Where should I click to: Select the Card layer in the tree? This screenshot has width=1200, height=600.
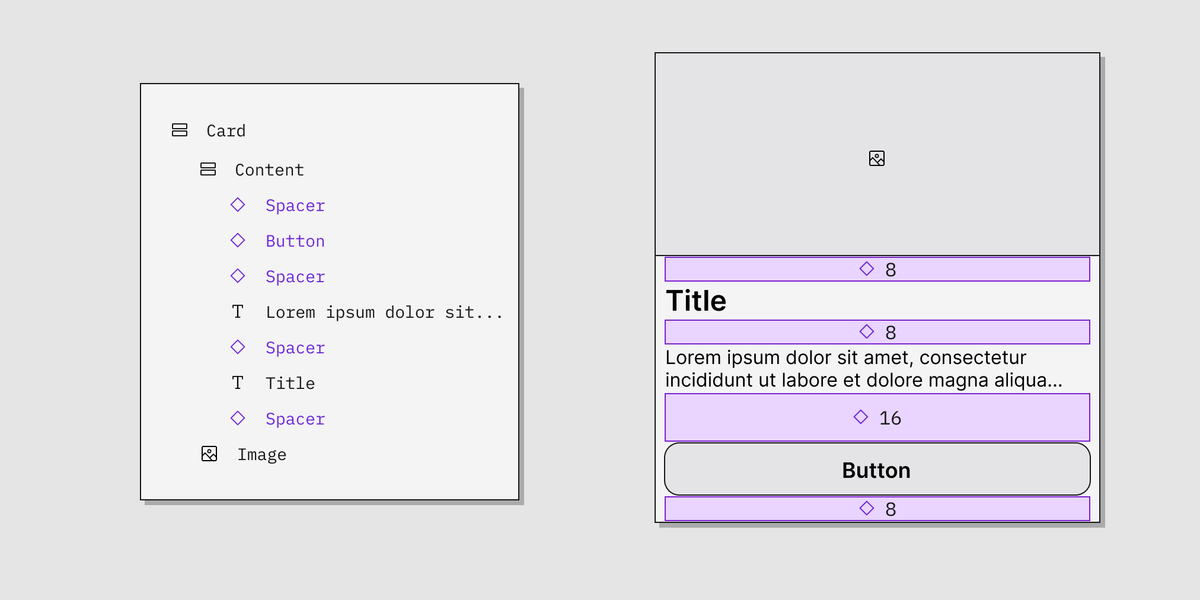226,131
